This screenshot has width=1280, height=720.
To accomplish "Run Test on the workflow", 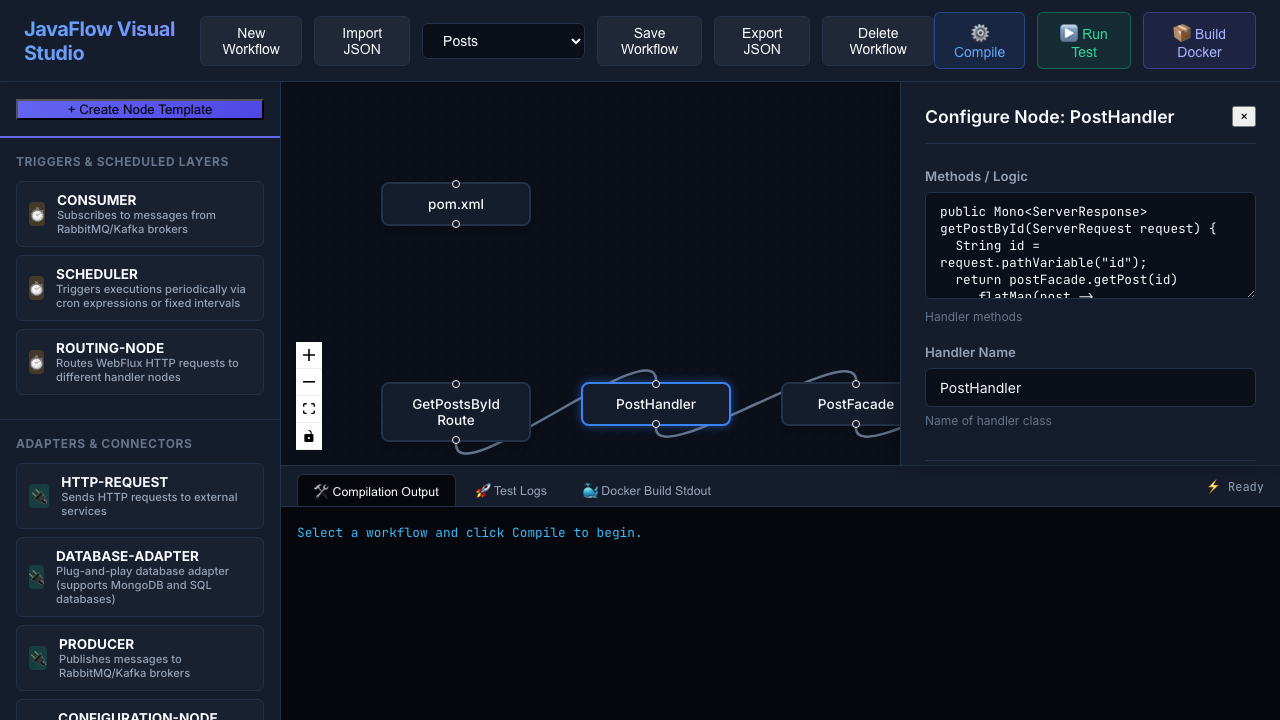I will pos(1084,41).
